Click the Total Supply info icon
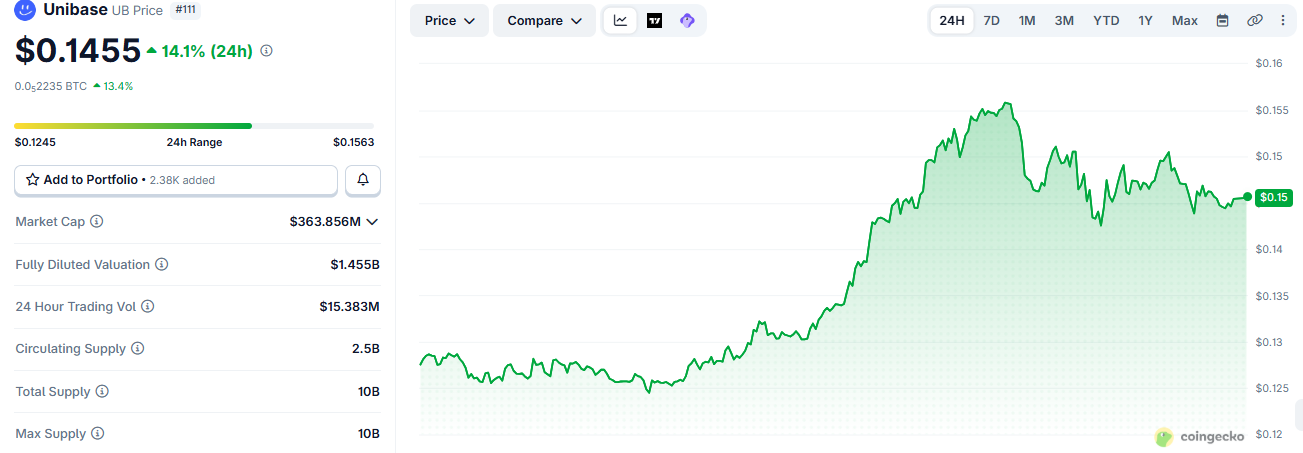Image resolution: width=1303 pixels, height=453 pixels. pyautogui.click(x=102, y=392)
